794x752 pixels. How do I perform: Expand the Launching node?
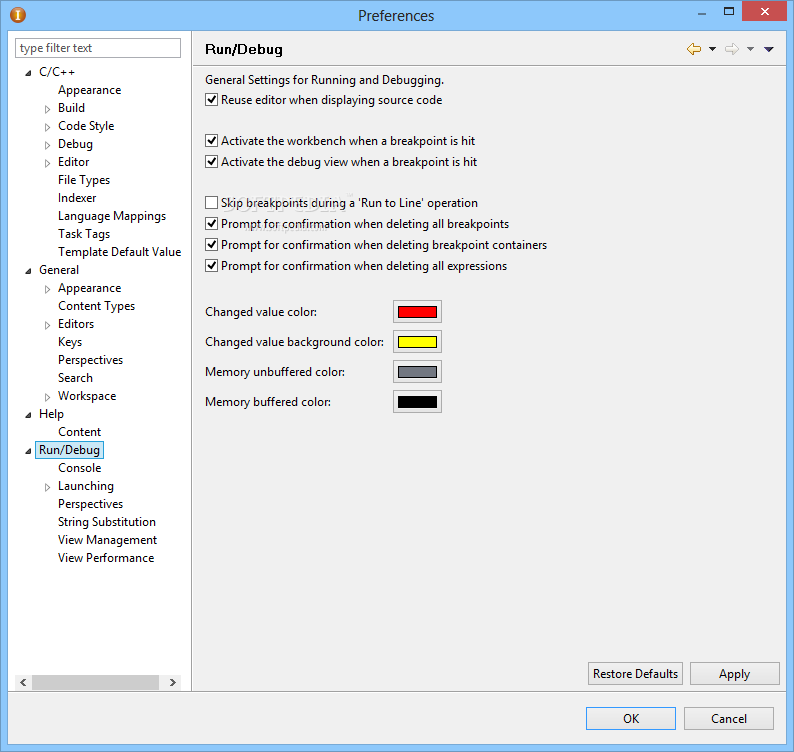47,487
